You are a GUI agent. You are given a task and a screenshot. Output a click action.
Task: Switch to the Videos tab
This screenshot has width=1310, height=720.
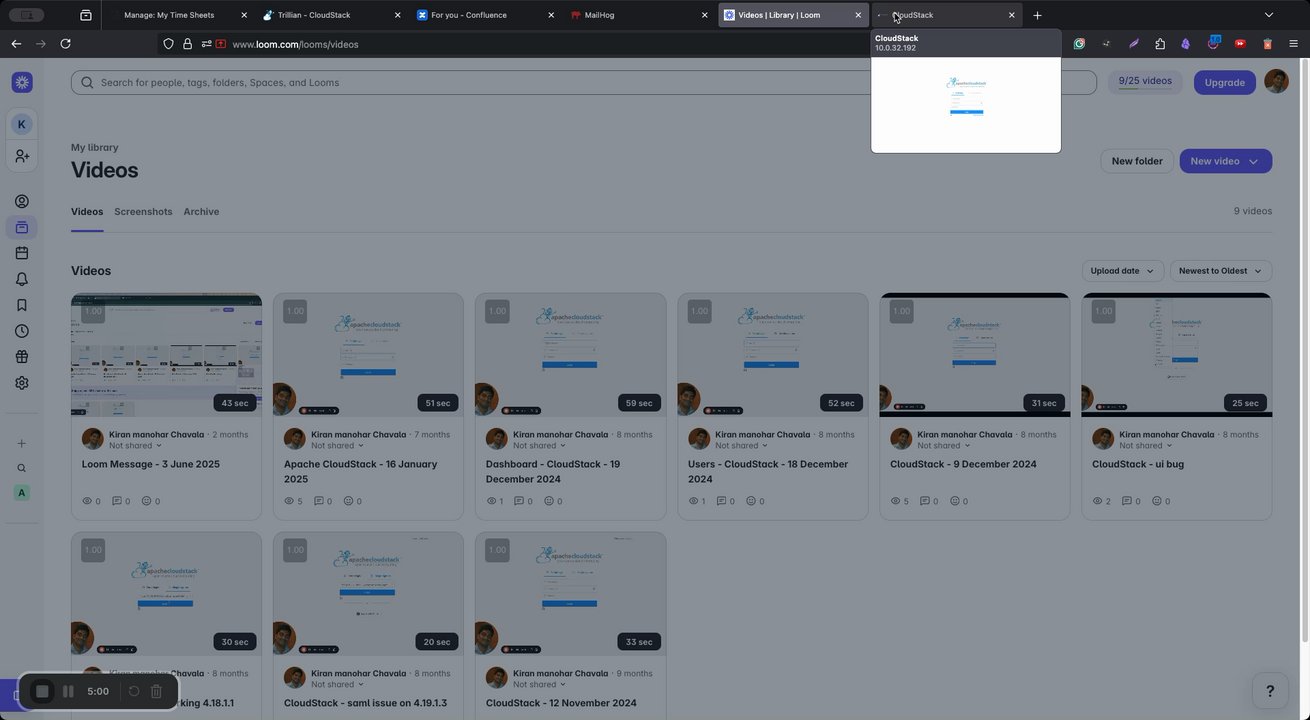coord(87,212)
